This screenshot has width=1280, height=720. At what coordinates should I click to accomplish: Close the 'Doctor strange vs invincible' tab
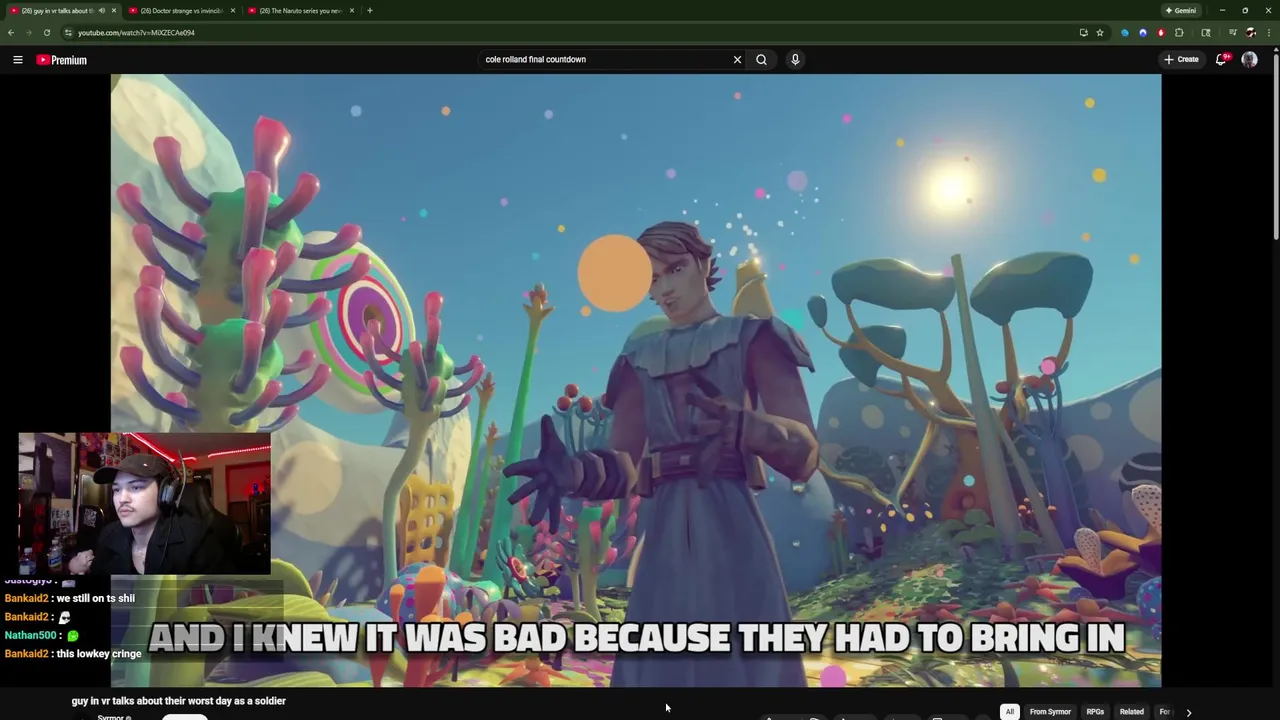[233, 11]
